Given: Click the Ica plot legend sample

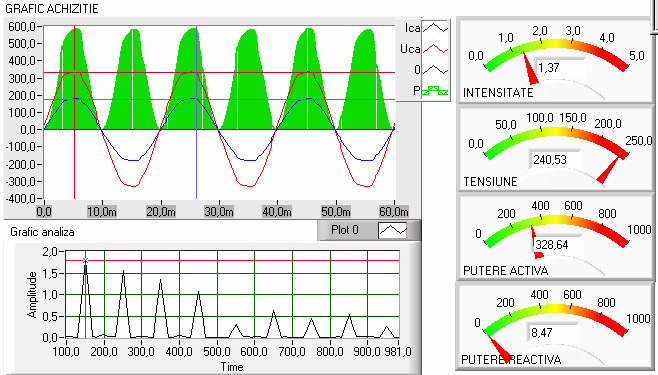Looking at the screenshot, I should pyautogui.click(x=435, y=28).
